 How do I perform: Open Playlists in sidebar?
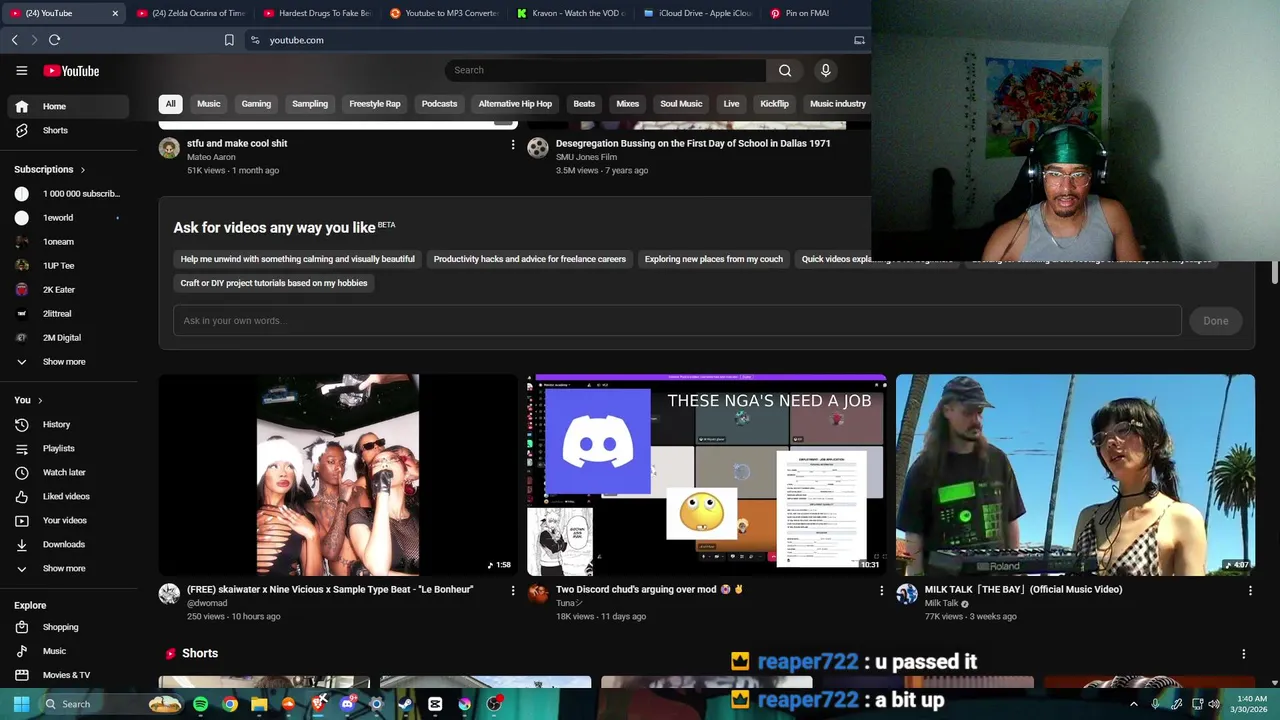(68, 448)
